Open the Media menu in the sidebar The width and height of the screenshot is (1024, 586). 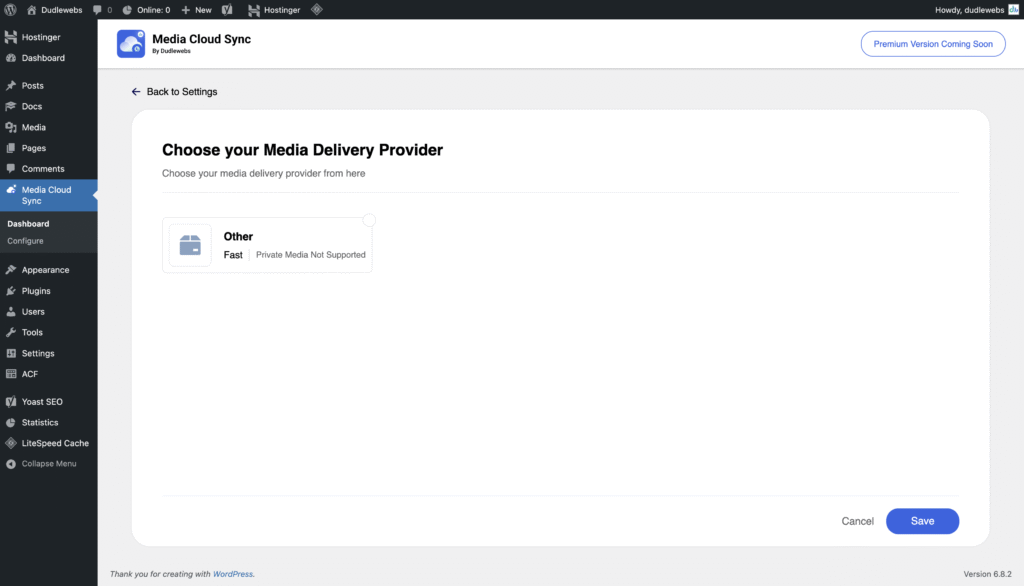pyautogui.click(x=33, y=127)
